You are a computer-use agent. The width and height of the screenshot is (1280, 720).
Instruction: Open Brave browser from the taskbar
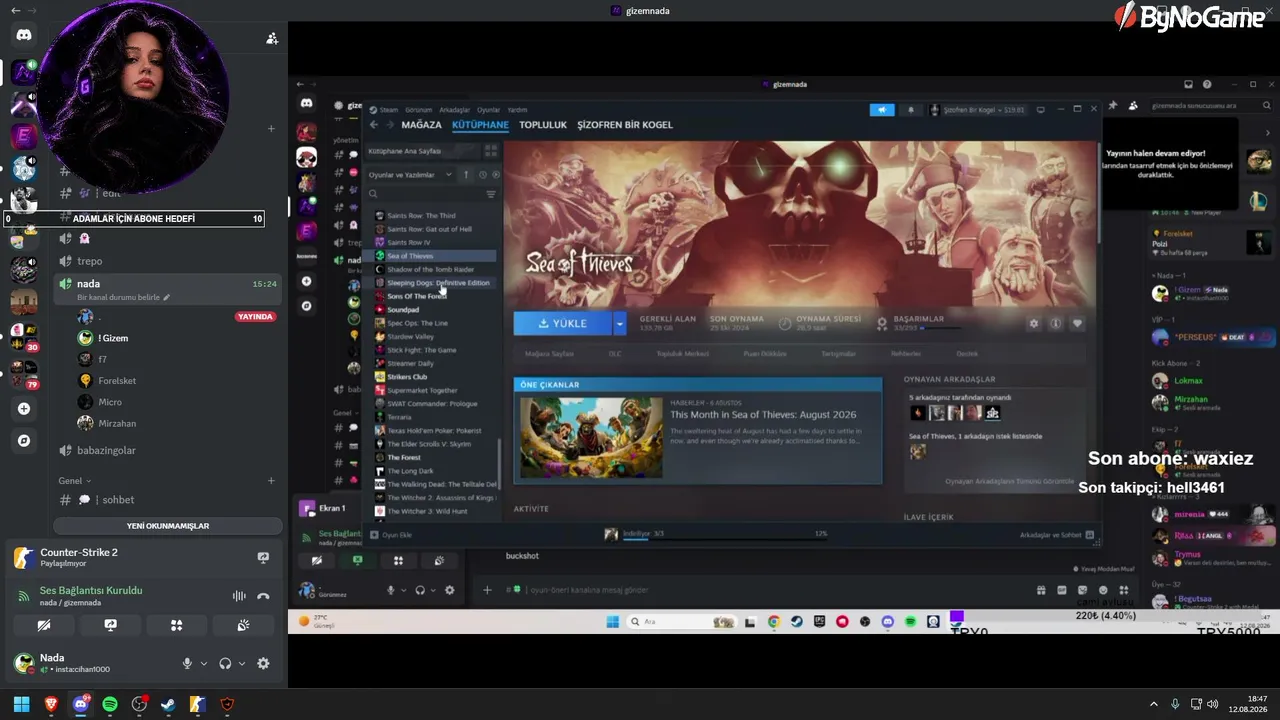[x=51, y=704]
